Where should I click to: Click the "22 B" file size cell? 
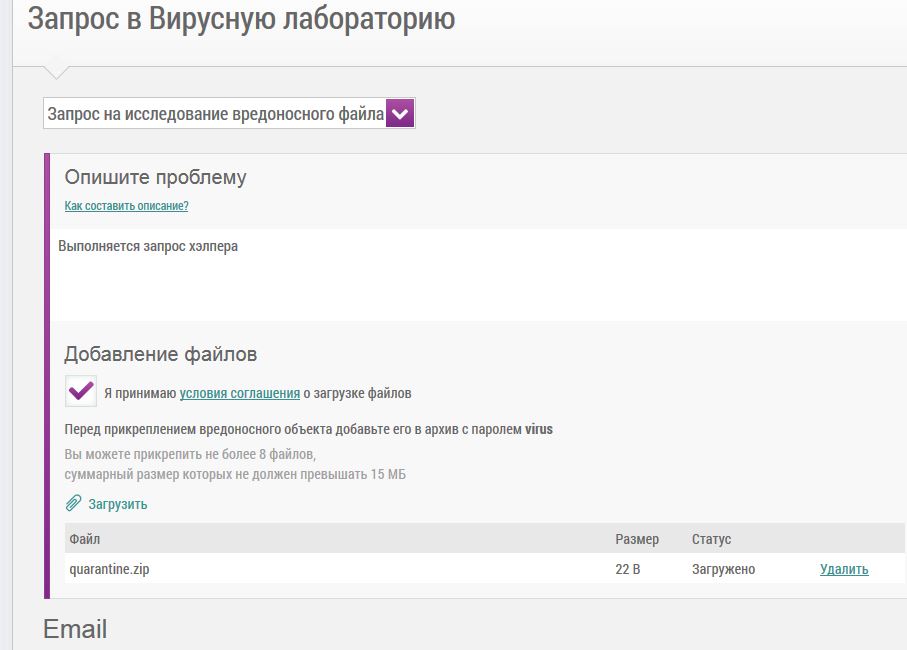(628, 569)
